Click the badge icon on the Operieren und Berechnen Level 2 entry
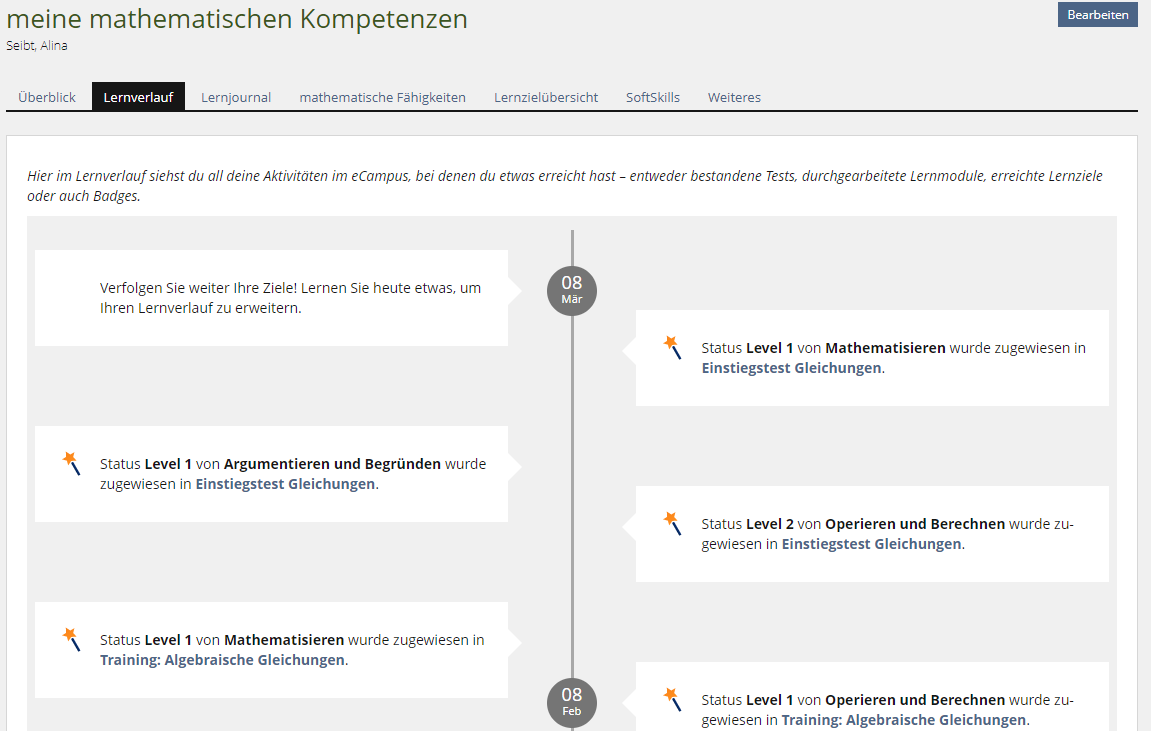This screenshot has height=731, width=1151. [x=672, y=523]
